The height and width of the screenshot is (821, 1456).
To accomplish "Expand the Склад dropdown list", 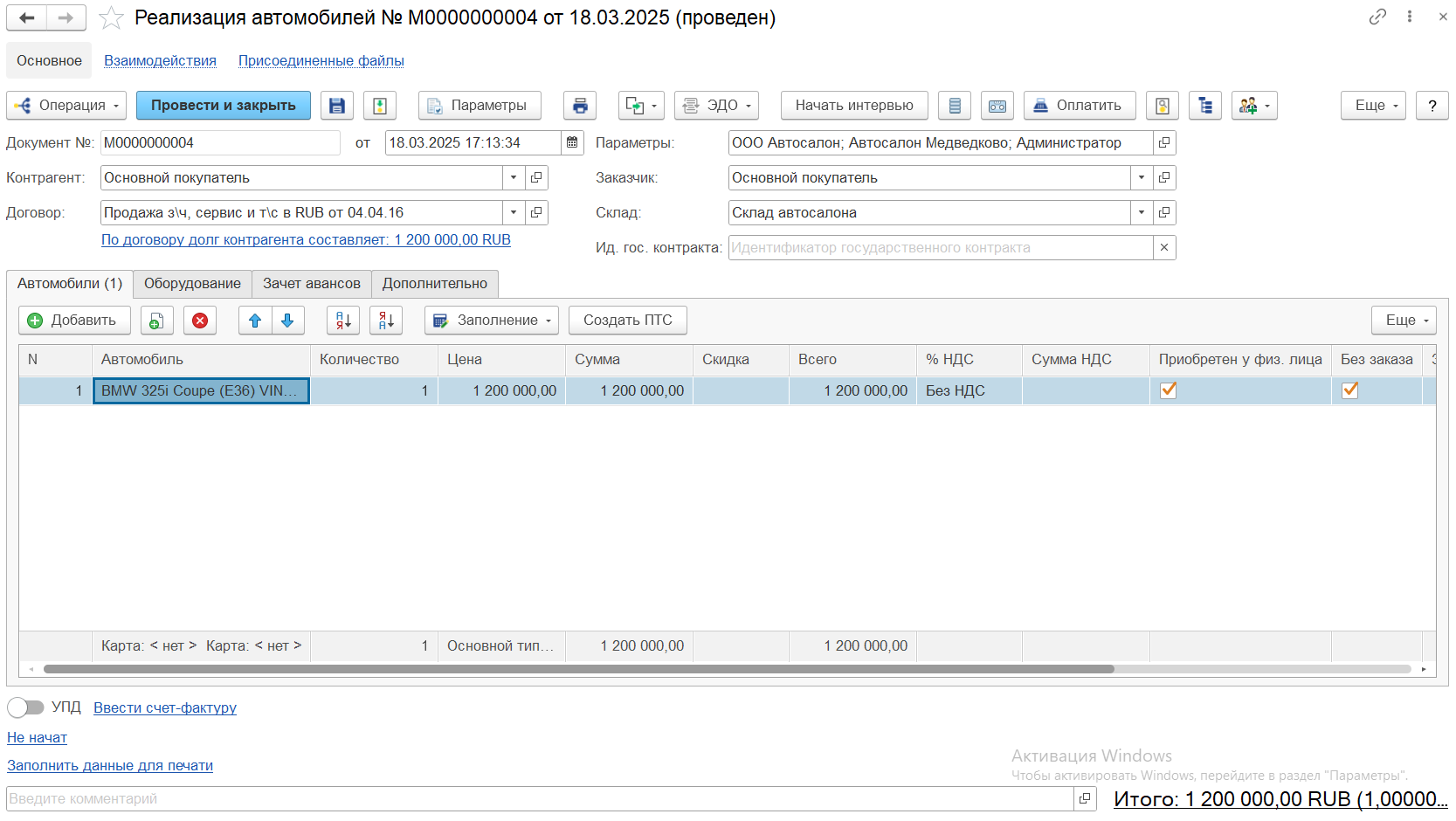I will pyautogui.click(x=1142, y=212).
